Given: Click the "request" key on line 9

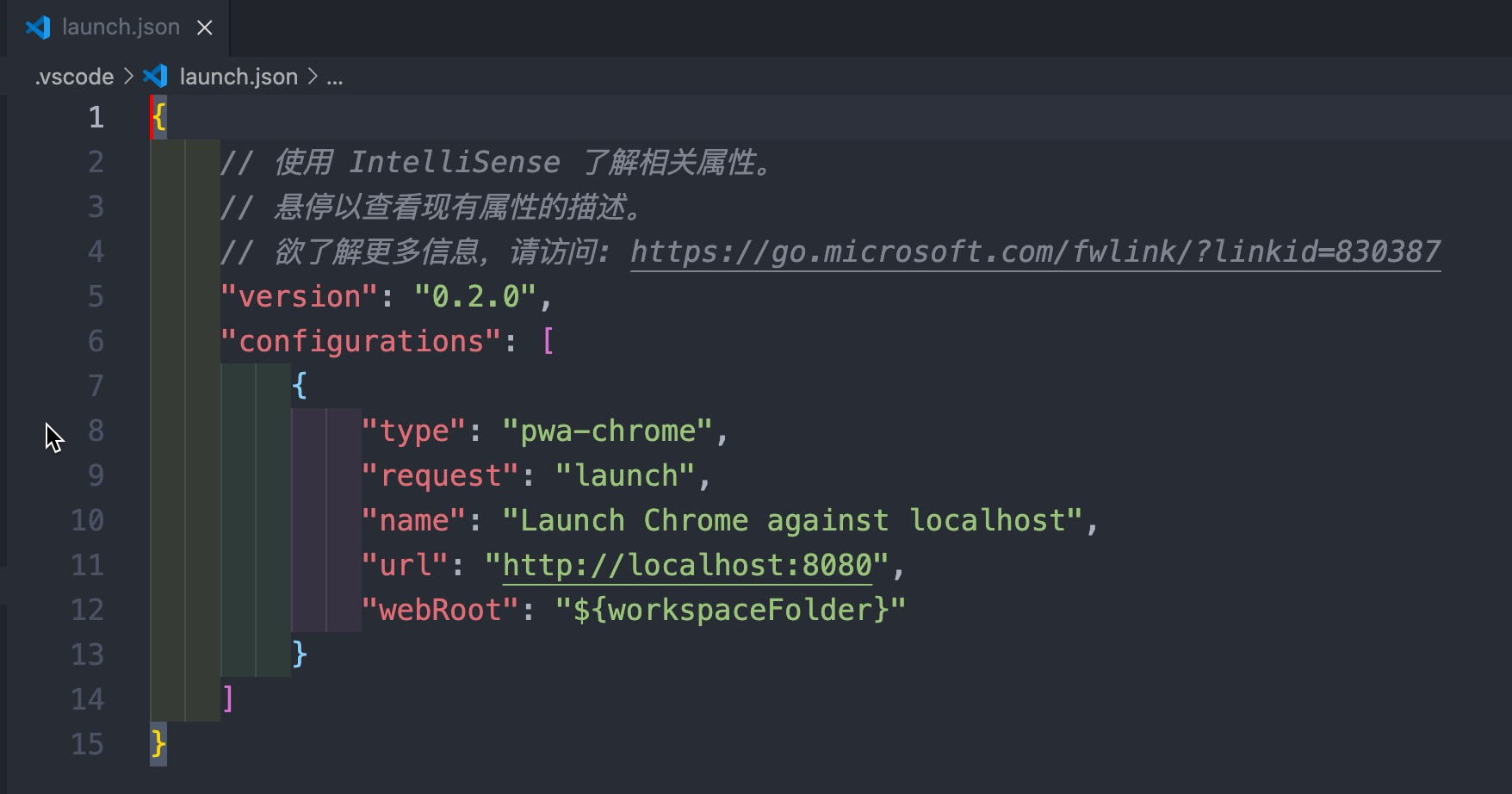Looking at the screenshot, I should (x=440, y=475).
